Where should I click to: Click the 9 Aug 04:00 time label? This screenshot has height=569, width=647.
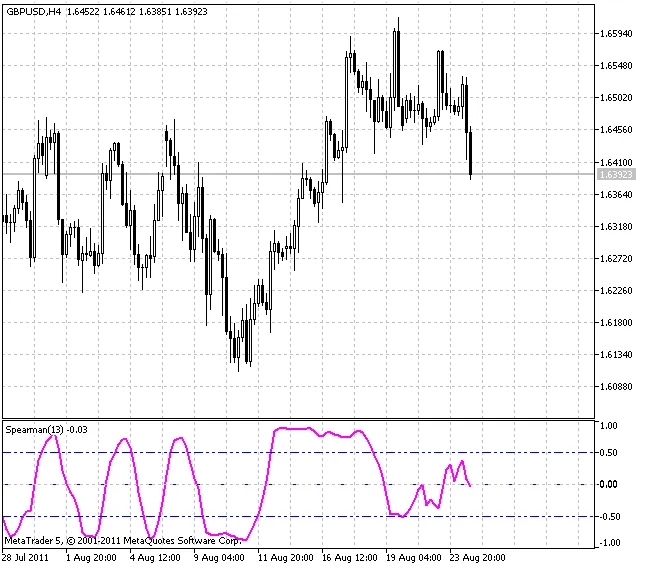(x=219, y=556)
